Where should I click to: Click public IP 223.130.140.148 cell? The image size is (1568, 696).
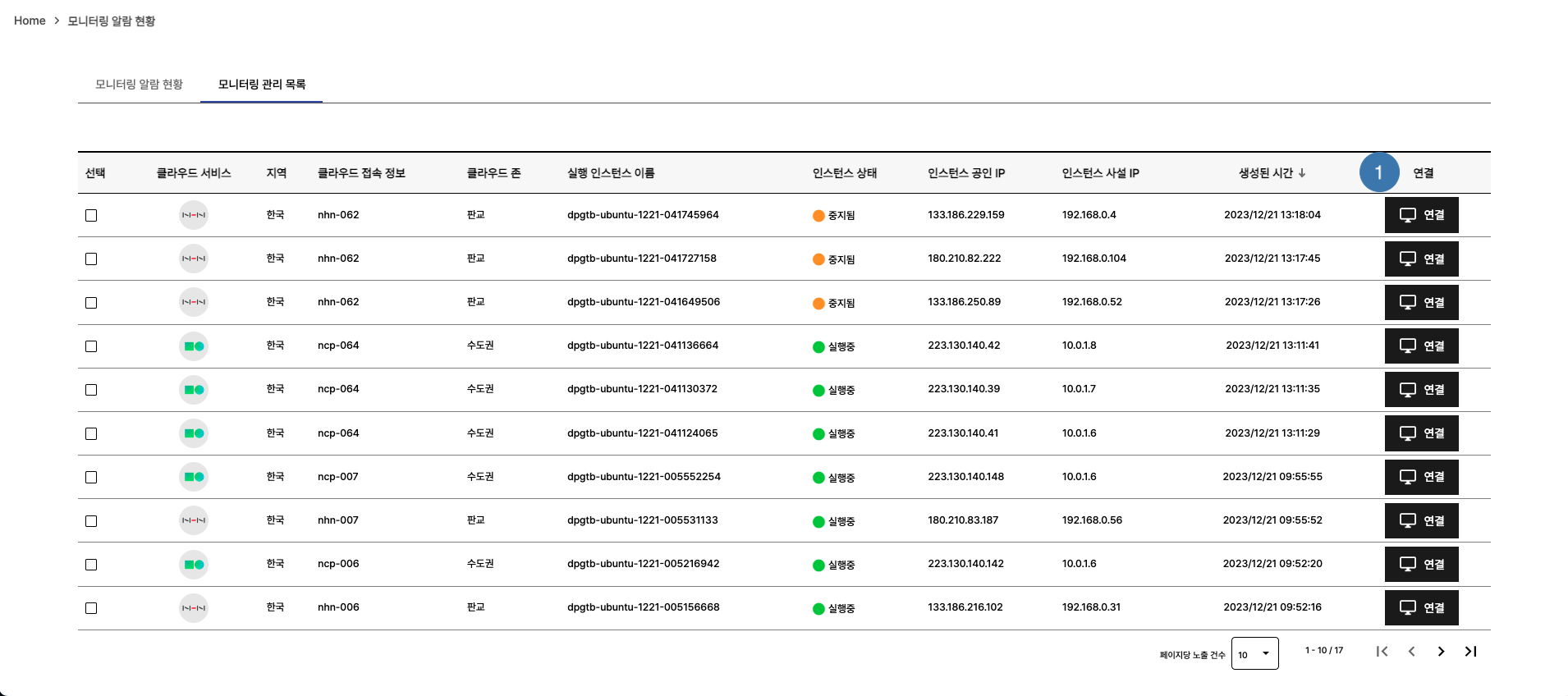965,477
